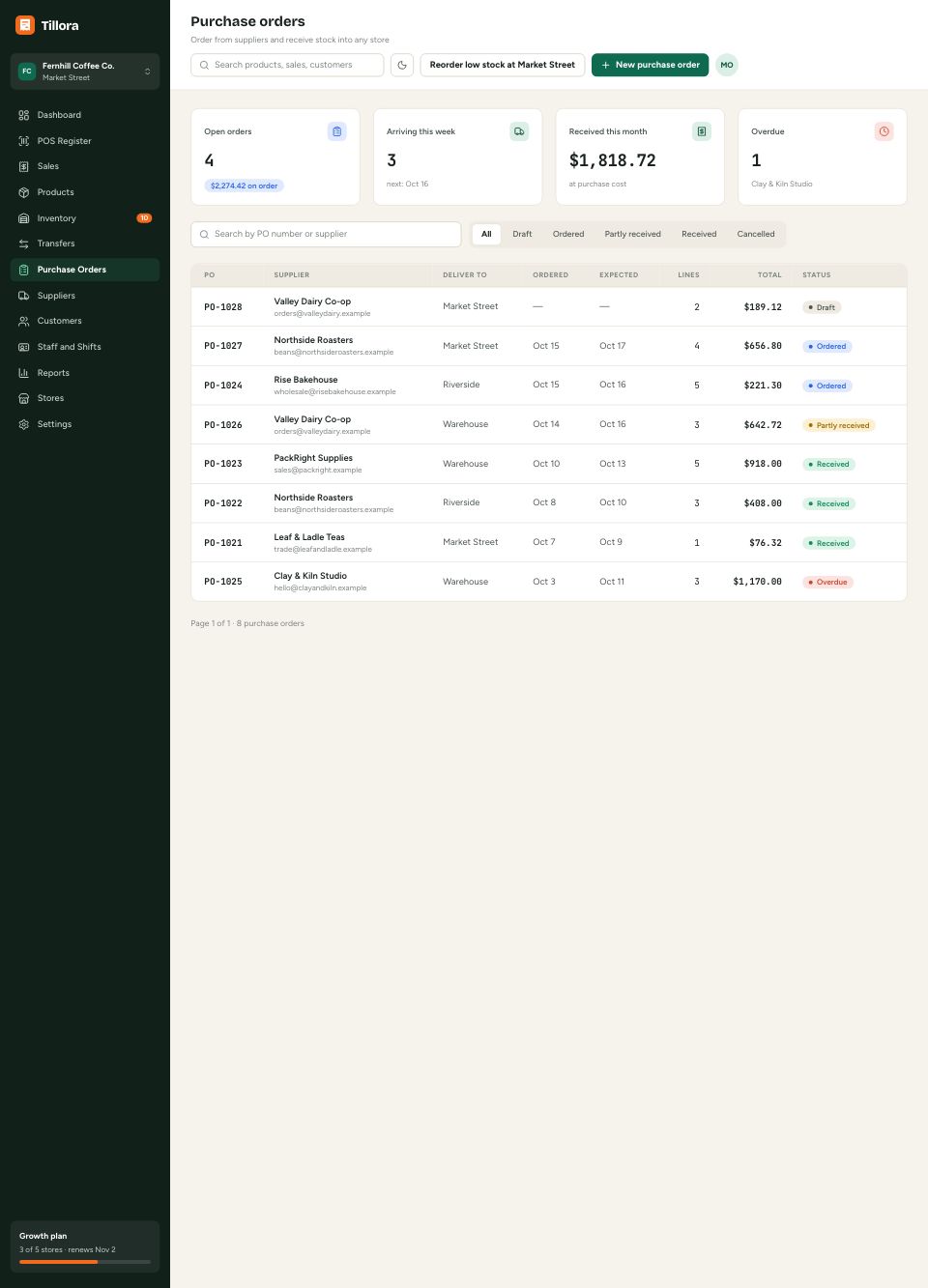Click the EXPECTED column header
928x1288 pixels.
619,275
